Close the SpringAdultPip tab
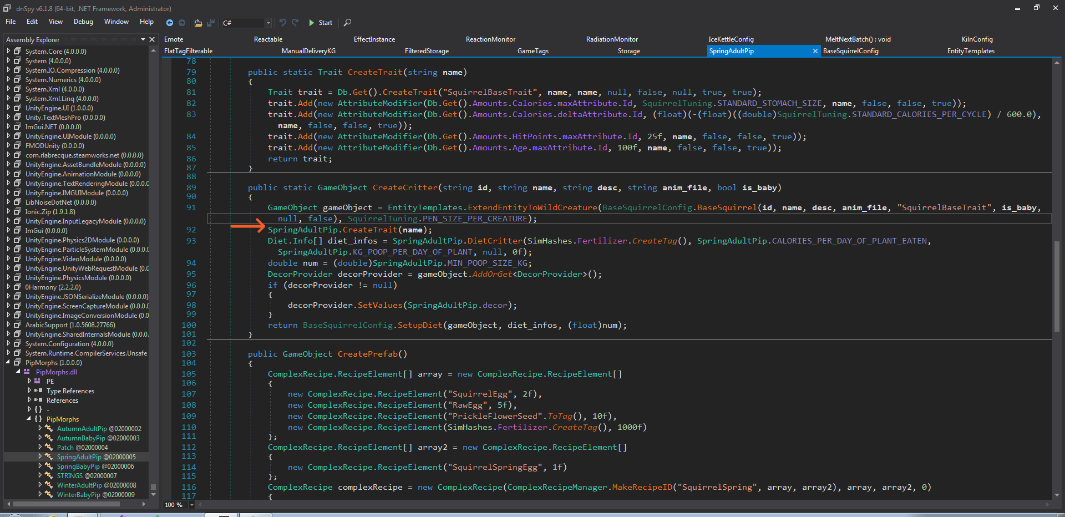Viewport: 1065px width, 517px height. (813, 50)
